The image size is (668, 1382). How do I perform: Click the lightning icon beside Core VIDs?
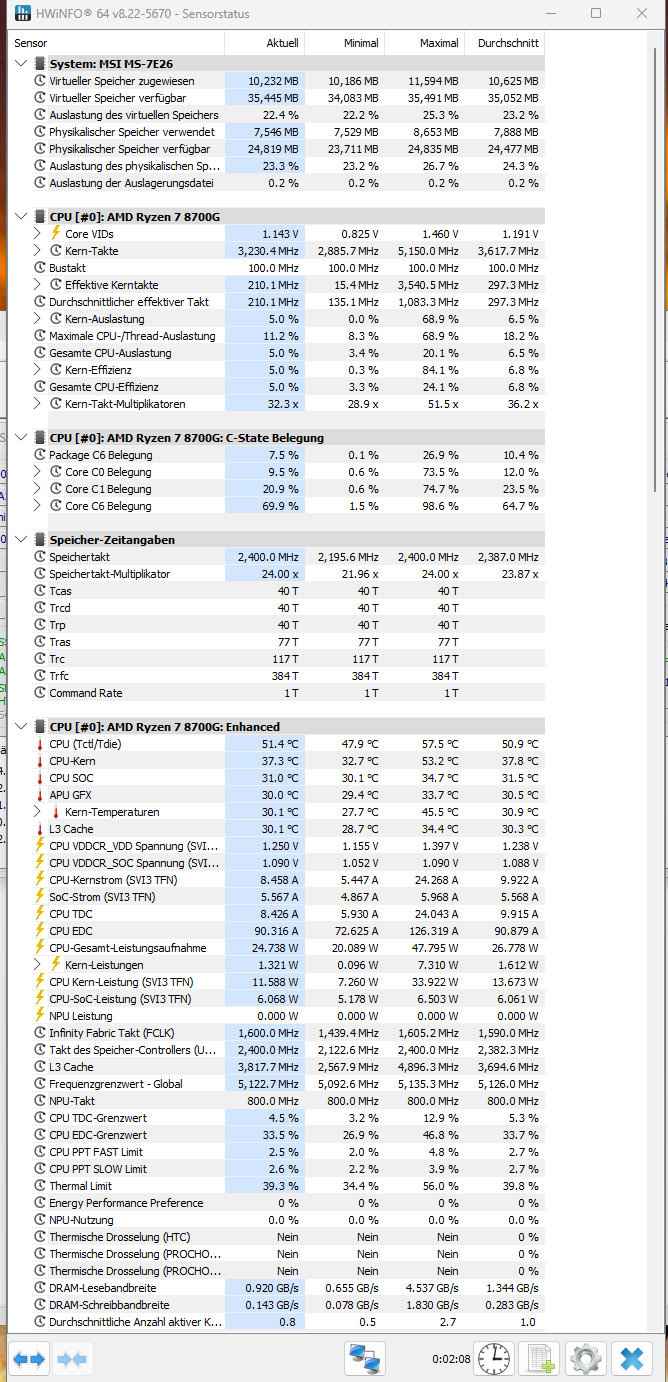click(x=56, y=234)
